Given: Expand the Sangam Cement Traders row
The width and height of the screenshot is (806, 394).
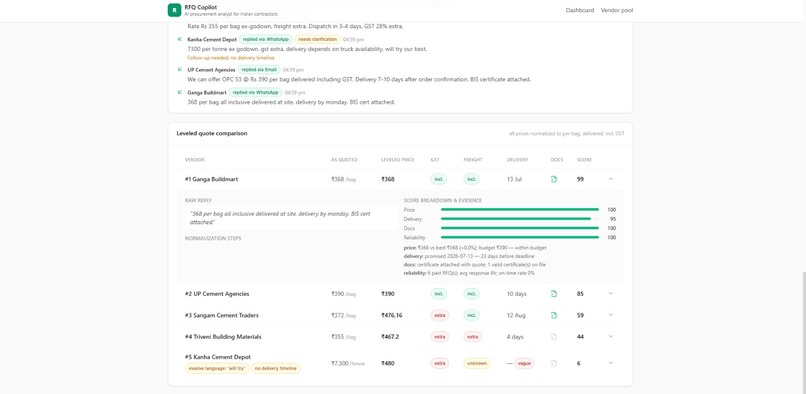Looking at the screenshot, I should 611,315.
